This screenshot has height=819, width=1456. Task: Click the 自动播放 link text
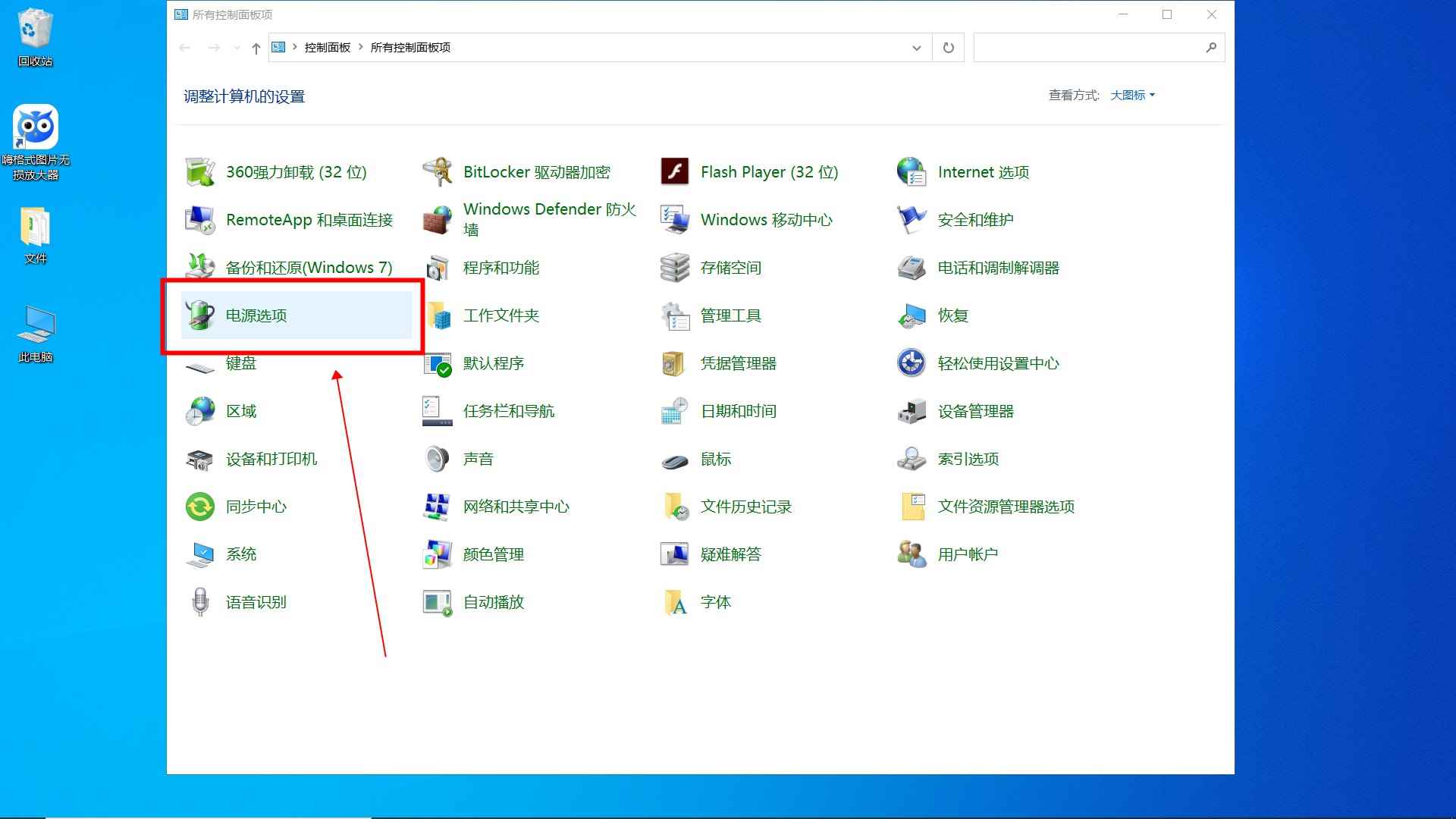[494, 602]
